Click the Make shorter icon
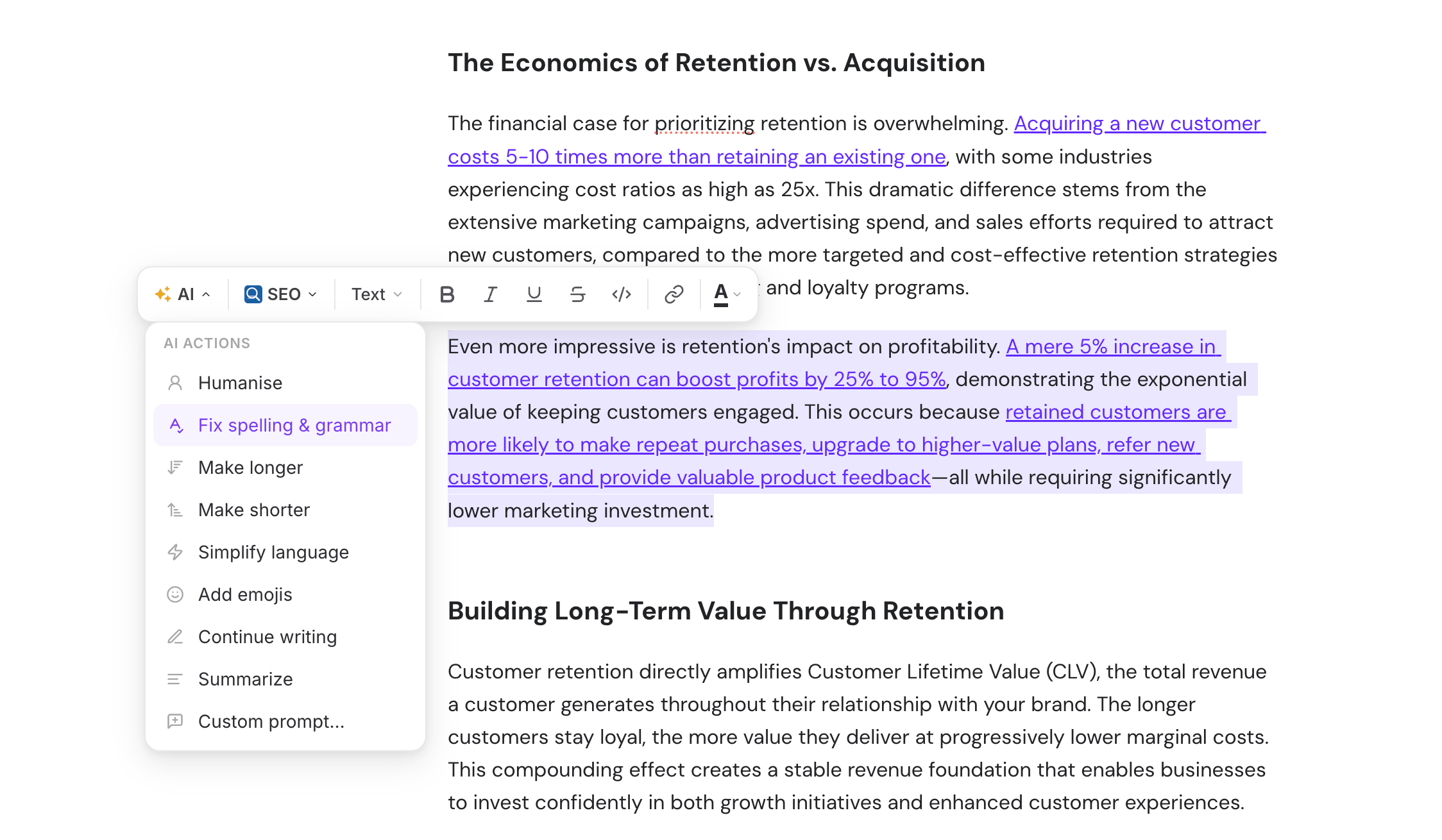Viewport: 1442px width, 840px height. [x=175, y=510]
